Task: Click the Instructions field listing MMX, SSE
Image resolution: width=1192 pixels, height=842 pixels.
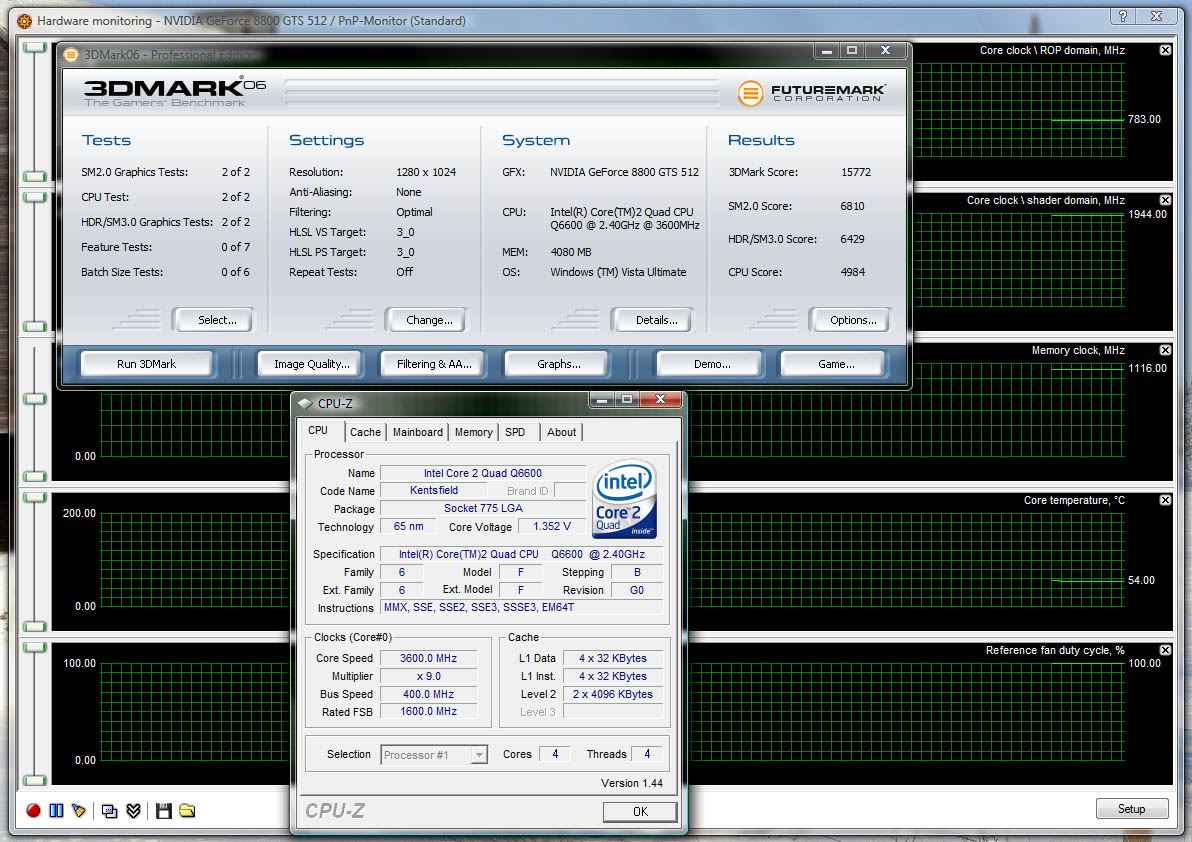Action: coord(521,607)
